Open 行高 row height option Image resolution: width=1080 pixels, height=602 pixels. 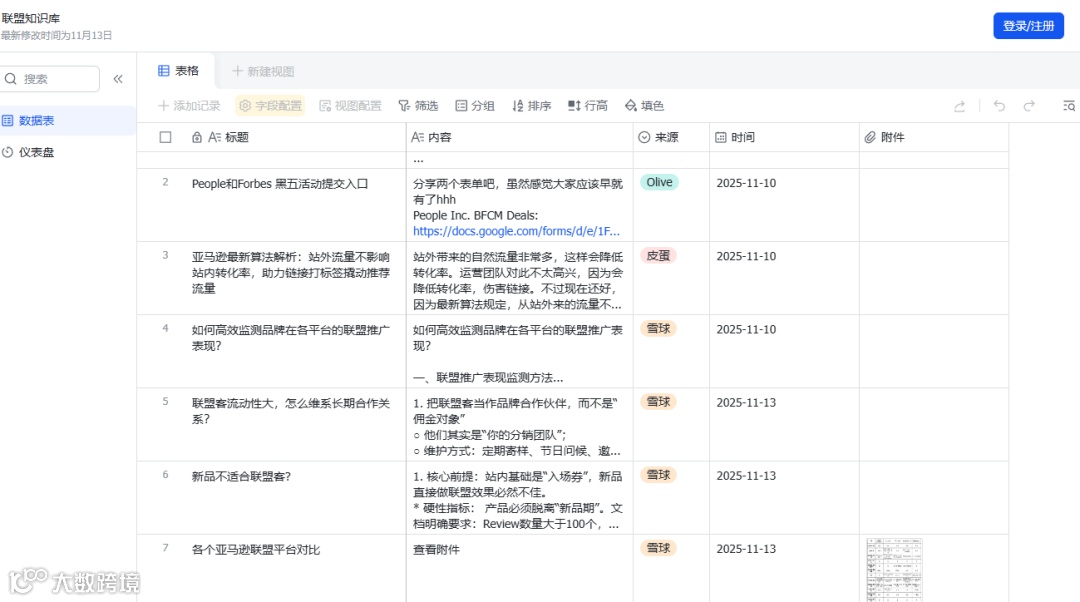pos(588,106)
